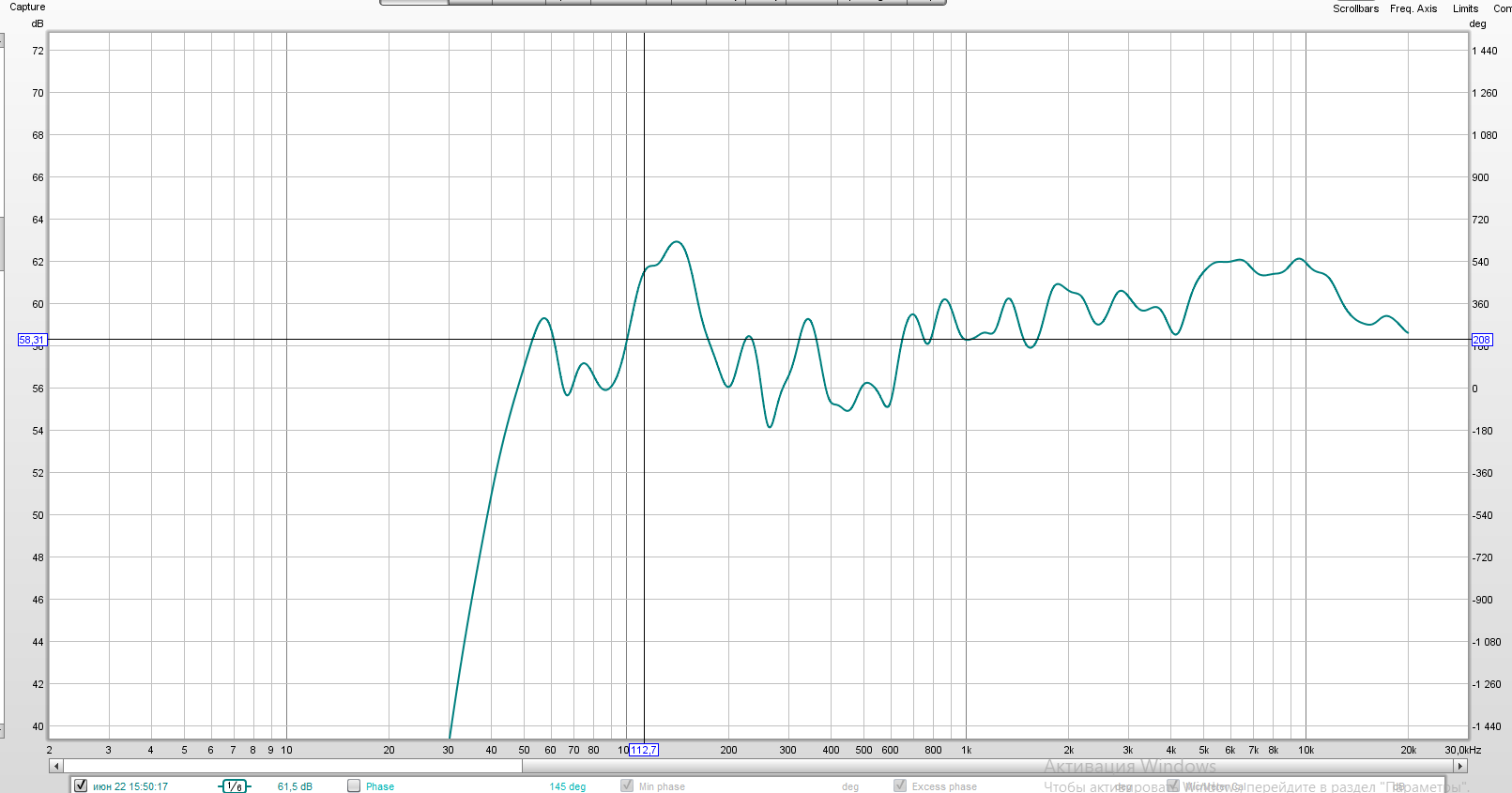Screen dimensions: 1512x793
Task: Click the 208 degree cursor readout
Action: [x=1481, y=340]
